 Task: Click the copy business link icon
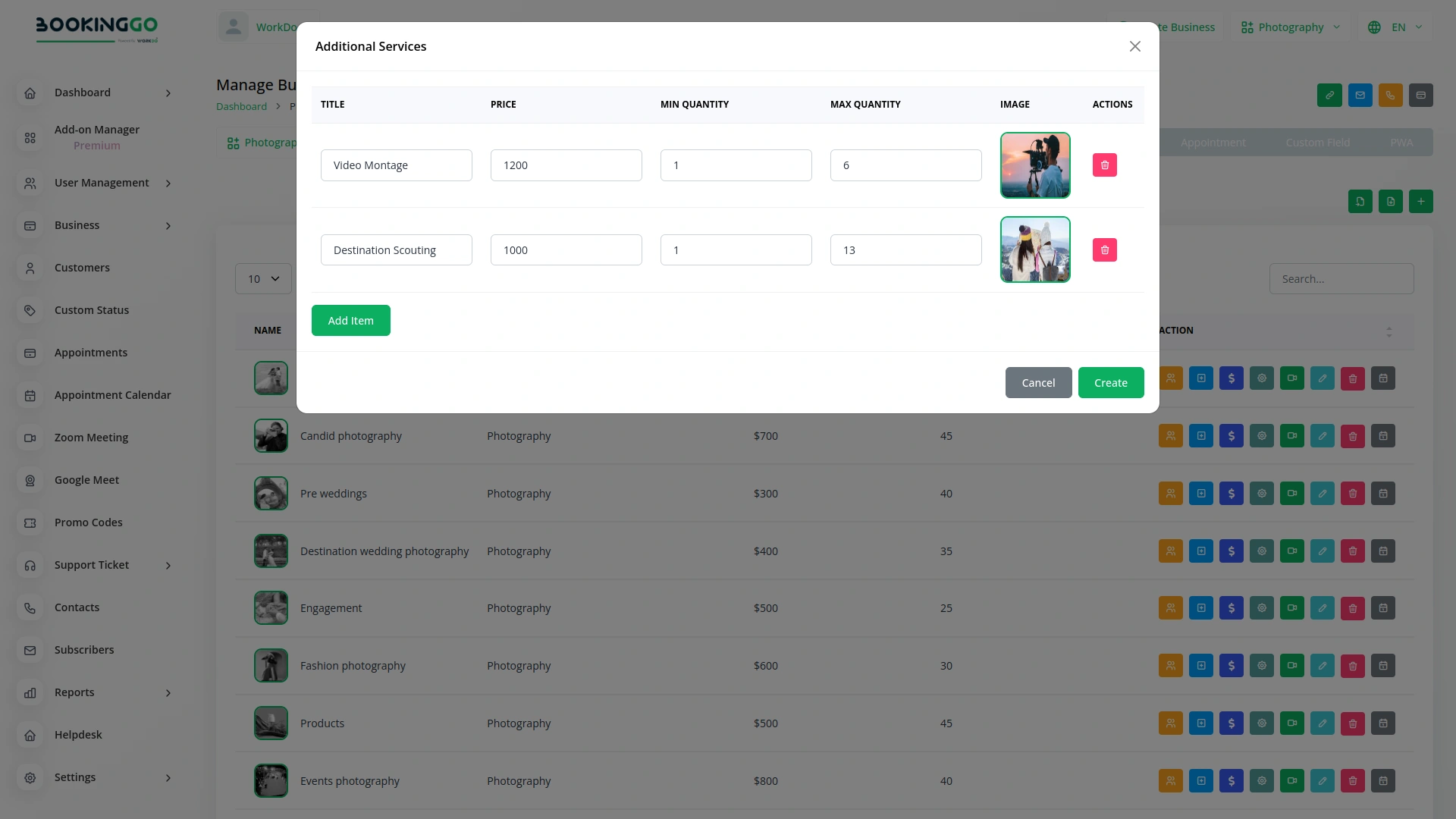1329,96
